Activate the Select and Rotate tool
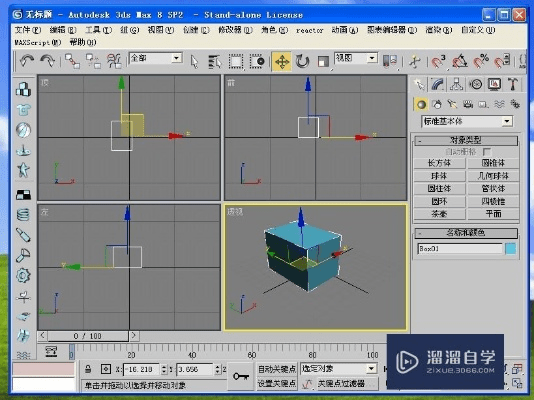Screen dimensions: 534x400 click(x=302, y=62)
